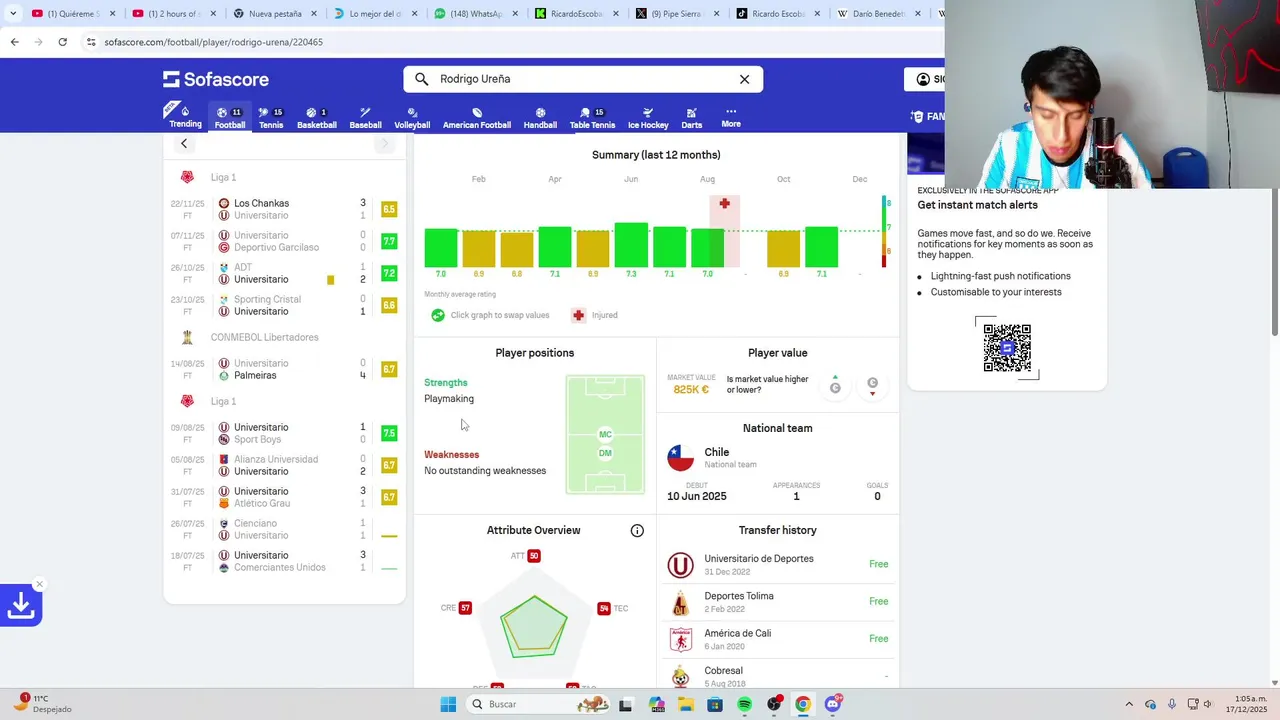Click the blue download floating icon
Image resolution: width=1280 pixels, height=720 pixels.
(x=20, y=606)
